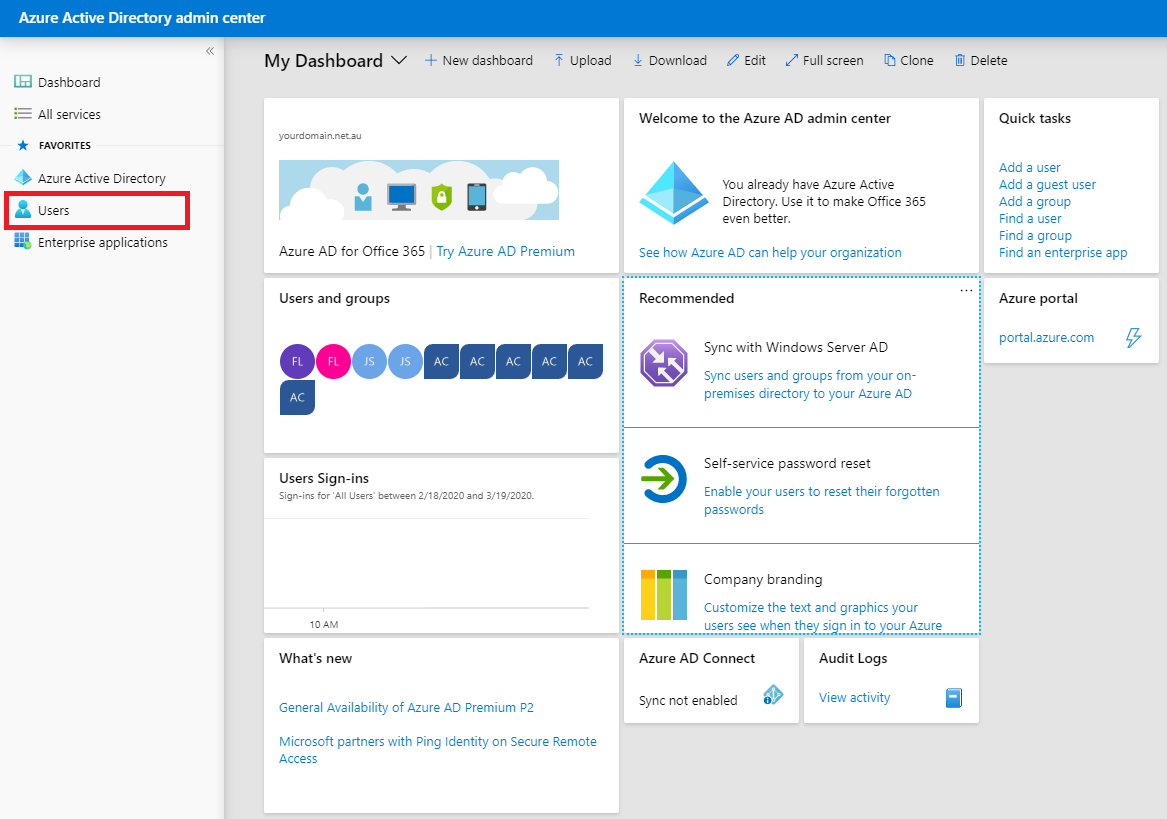Select the purple FL user avatar
The height and width of the screenshot is (819, 1167).
pyautogui.click(x=297, y=361)
